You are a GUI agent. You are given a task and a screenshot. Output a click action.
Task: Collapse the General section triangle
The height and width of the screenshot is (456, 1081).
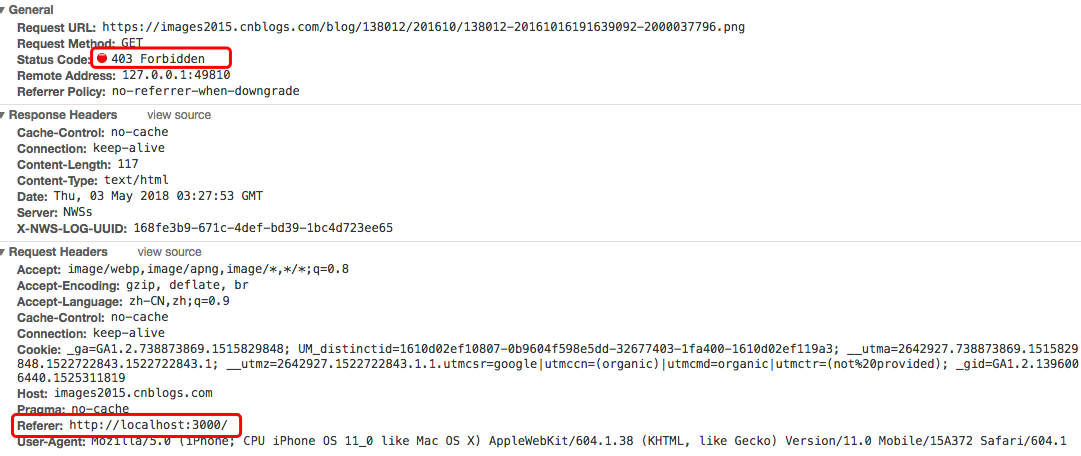pos(4,10)
